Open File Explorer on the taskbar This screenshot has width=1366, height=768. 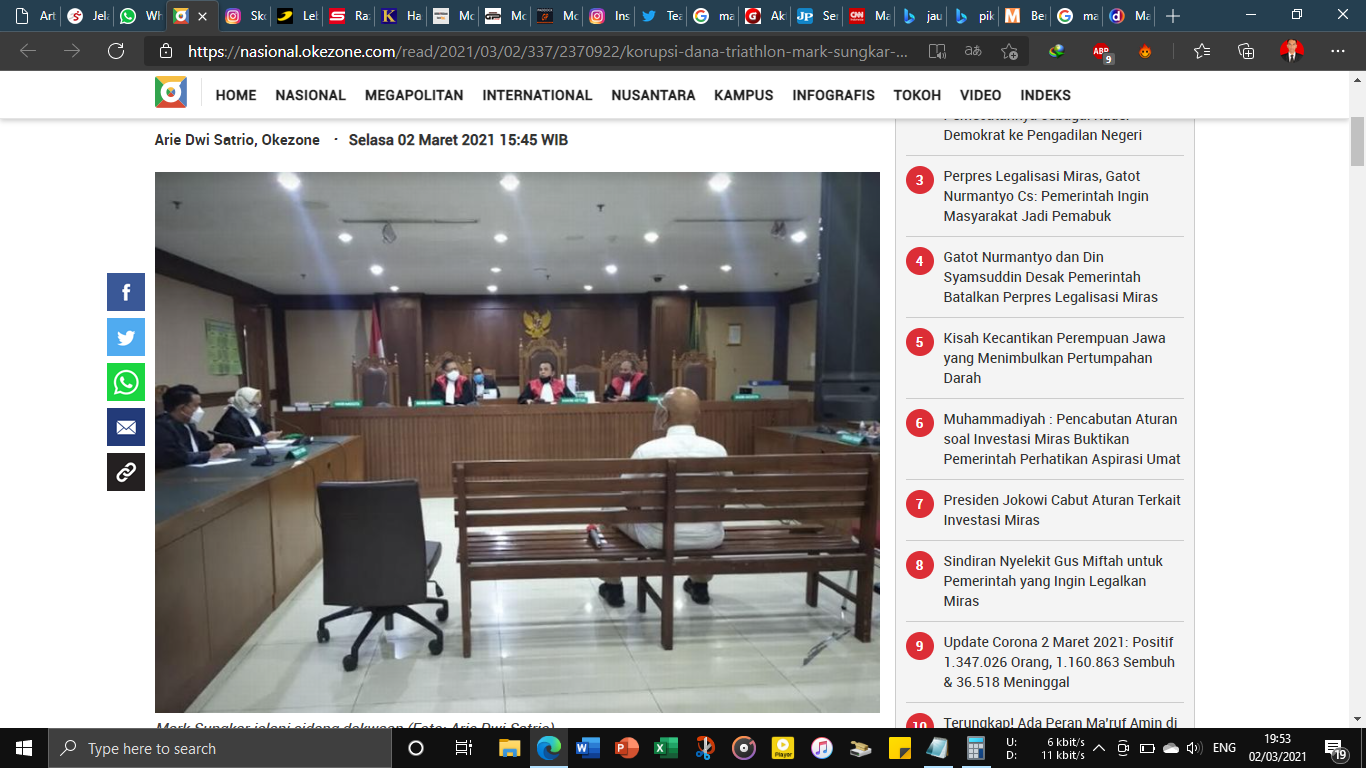point(510,748)
